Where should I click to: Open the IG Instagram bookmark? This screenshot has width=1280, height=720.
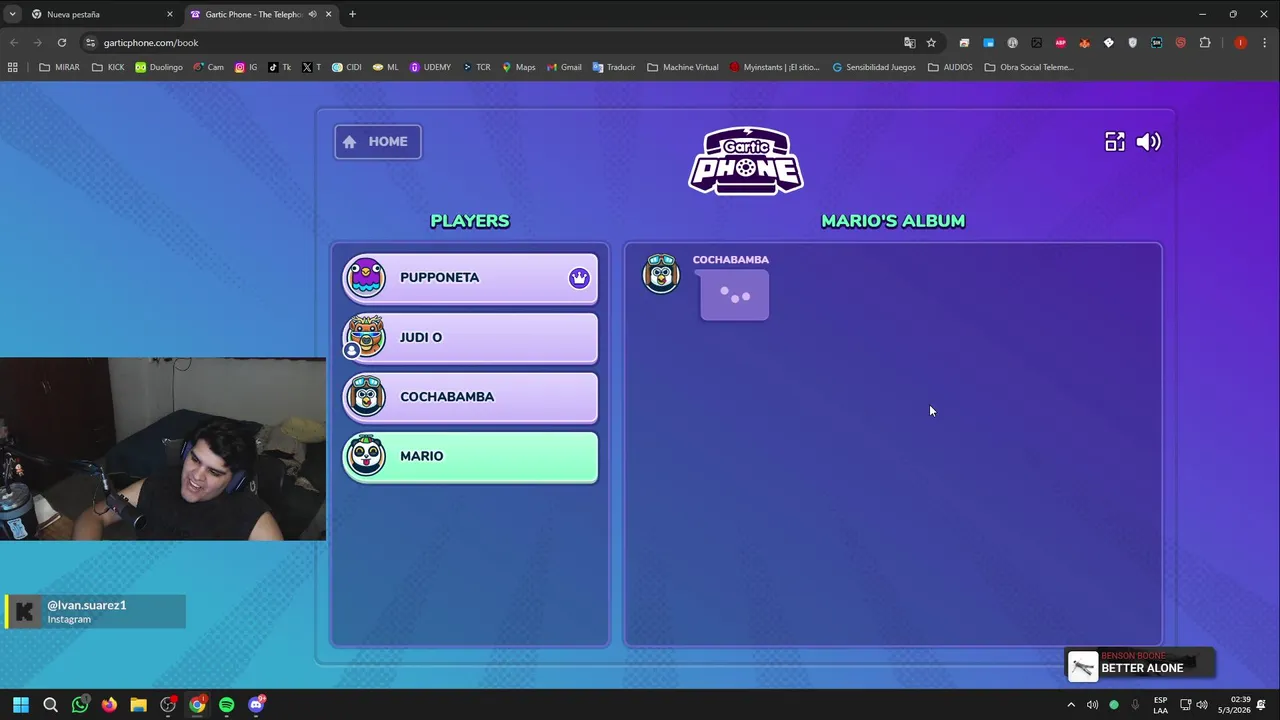click(246, 67)
